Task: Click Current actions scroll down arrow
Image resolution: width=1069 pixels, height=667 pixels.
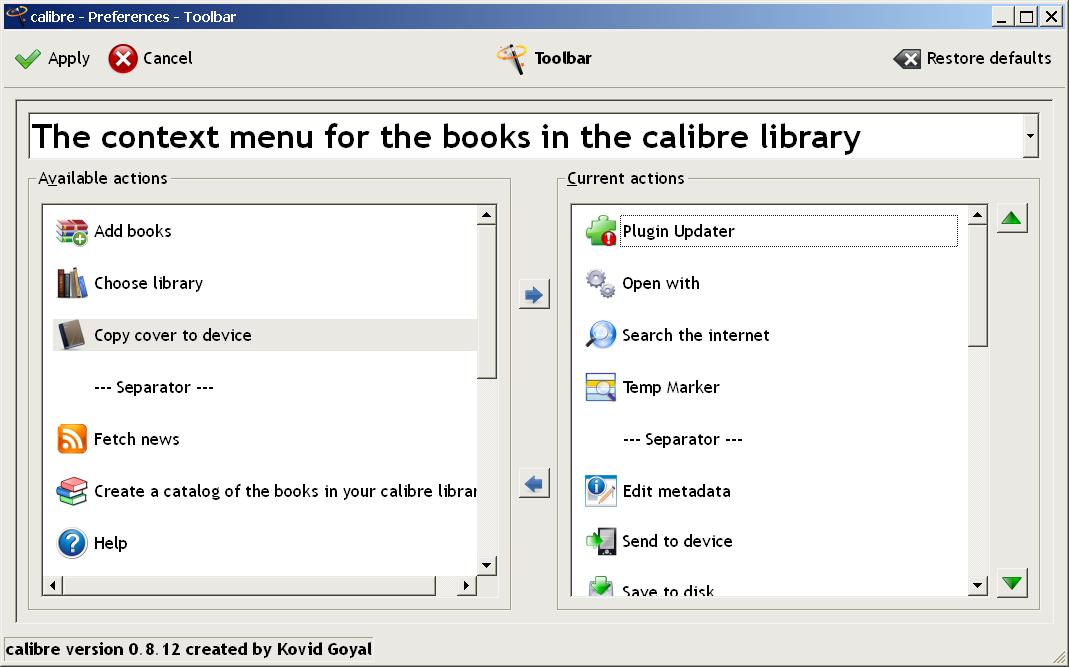Action: (978, 585)
